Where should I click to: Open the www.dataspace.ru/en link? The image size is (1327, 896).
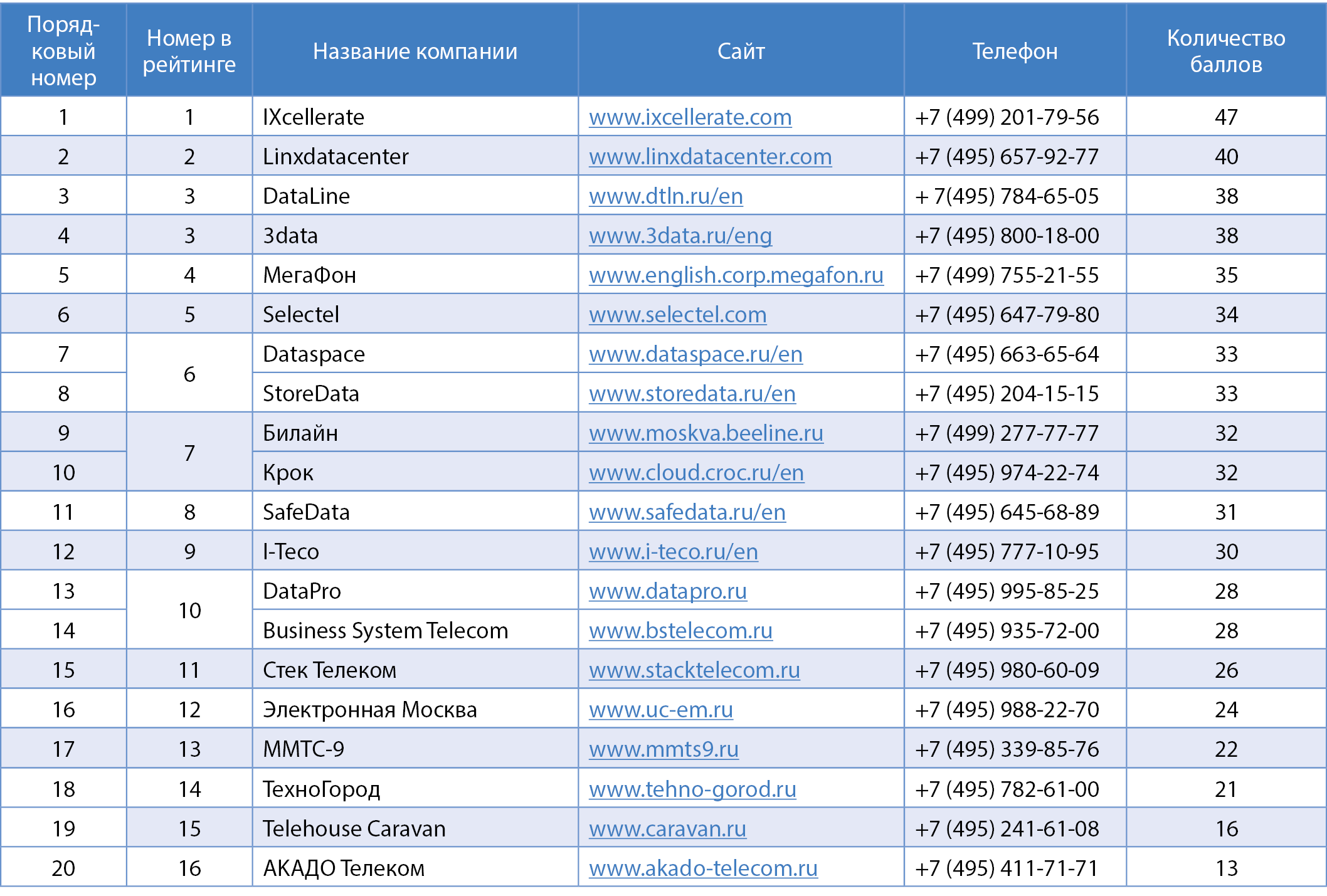click(695, 354)
